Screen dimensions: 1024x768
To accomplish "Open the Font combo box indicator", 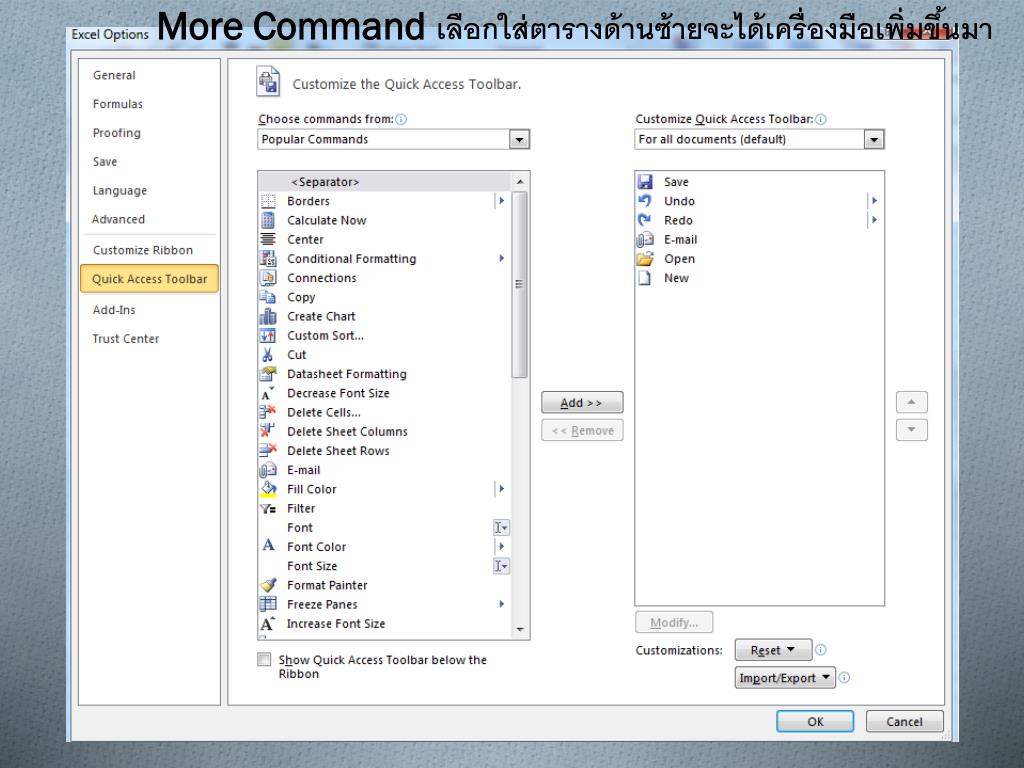I will 501,528.
